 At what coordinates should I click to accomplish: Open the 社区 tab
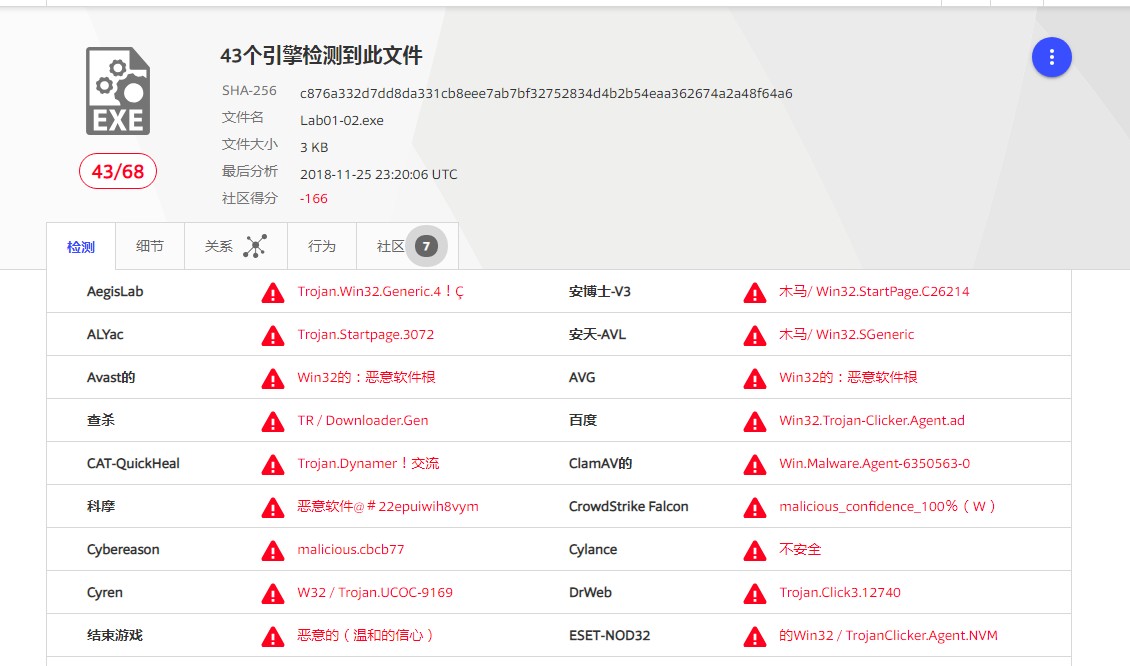click(x=407, y=247)
